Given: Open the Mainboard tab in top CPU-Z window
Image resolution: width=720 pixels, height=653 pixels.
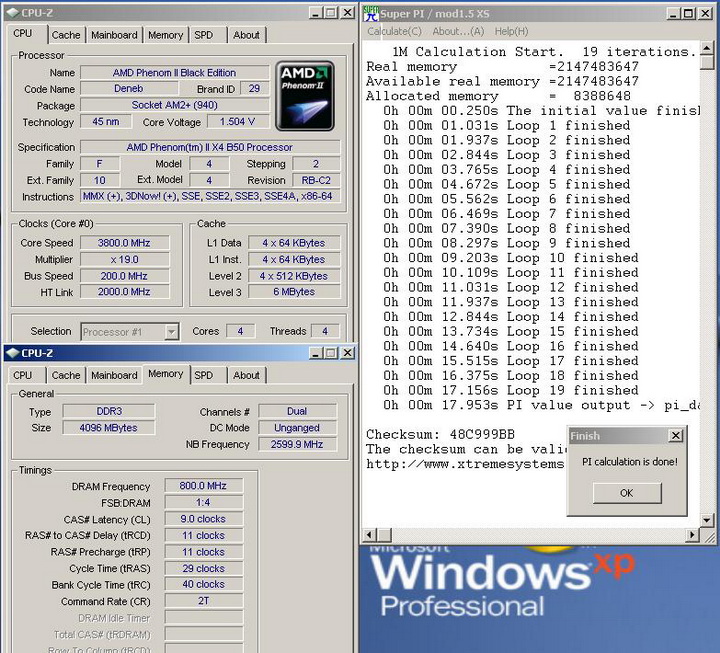Looking at the screenshot, I should 114,35.
